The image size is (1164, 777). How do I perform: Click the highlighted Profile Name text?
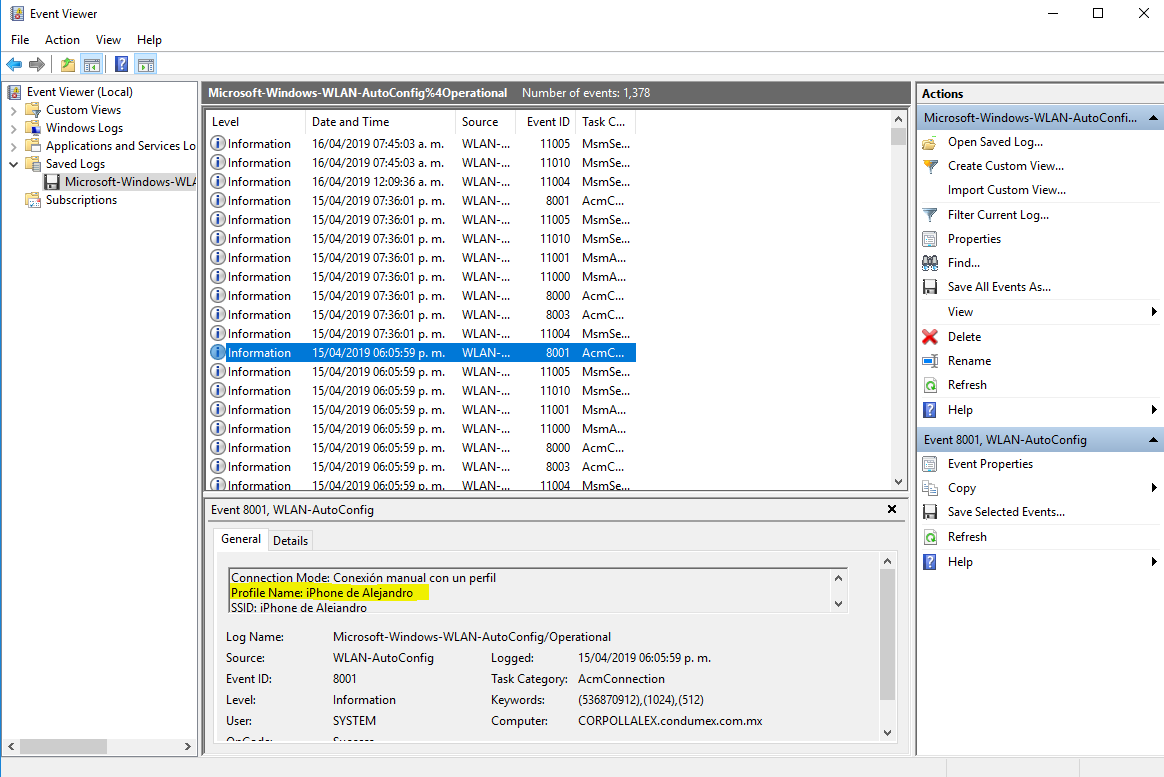point(321,593)
